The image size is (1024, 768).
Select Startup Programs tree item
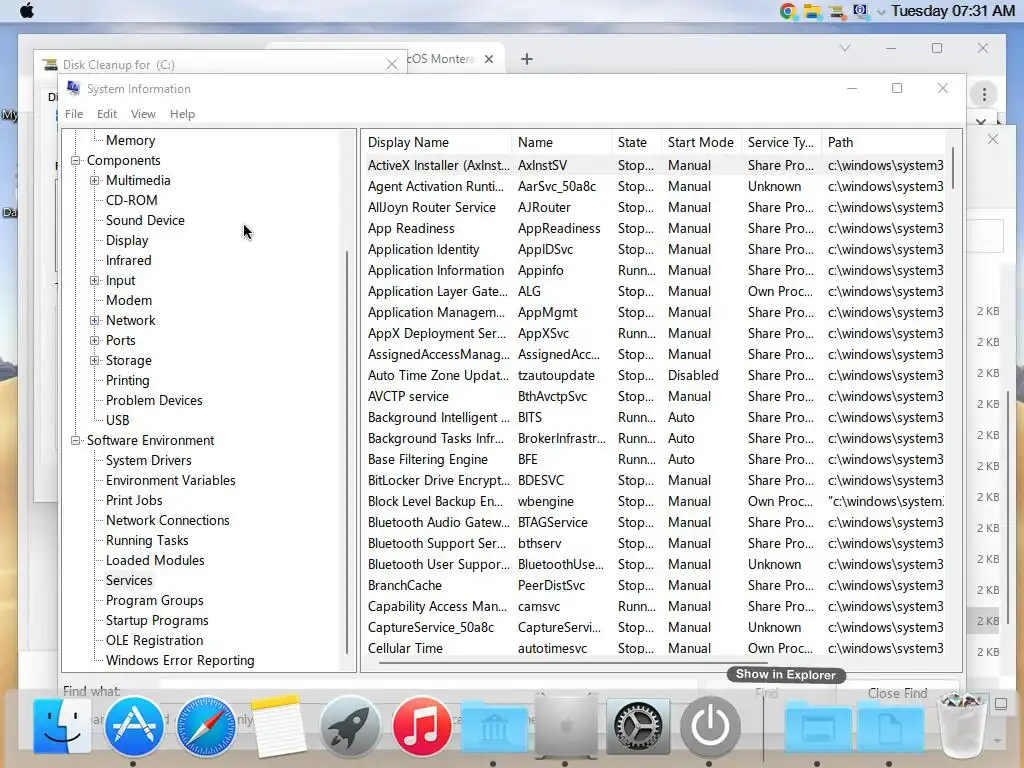[x=157, y=620]
